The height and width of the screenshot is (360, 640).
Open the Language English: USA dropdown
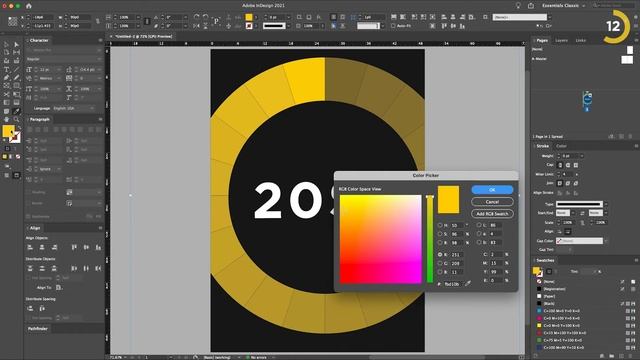[x=73, y=109]
